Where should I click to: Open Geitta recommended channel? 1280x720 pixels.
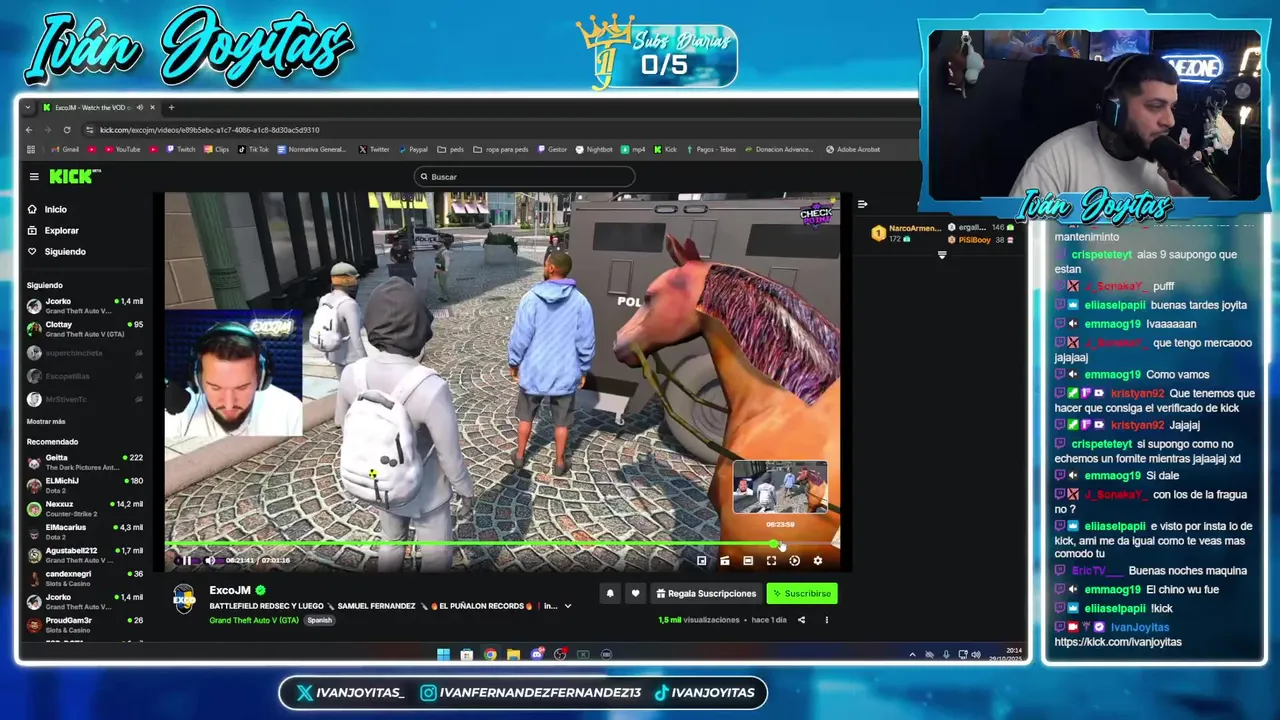pyautogui.click(x=85, y=462)
